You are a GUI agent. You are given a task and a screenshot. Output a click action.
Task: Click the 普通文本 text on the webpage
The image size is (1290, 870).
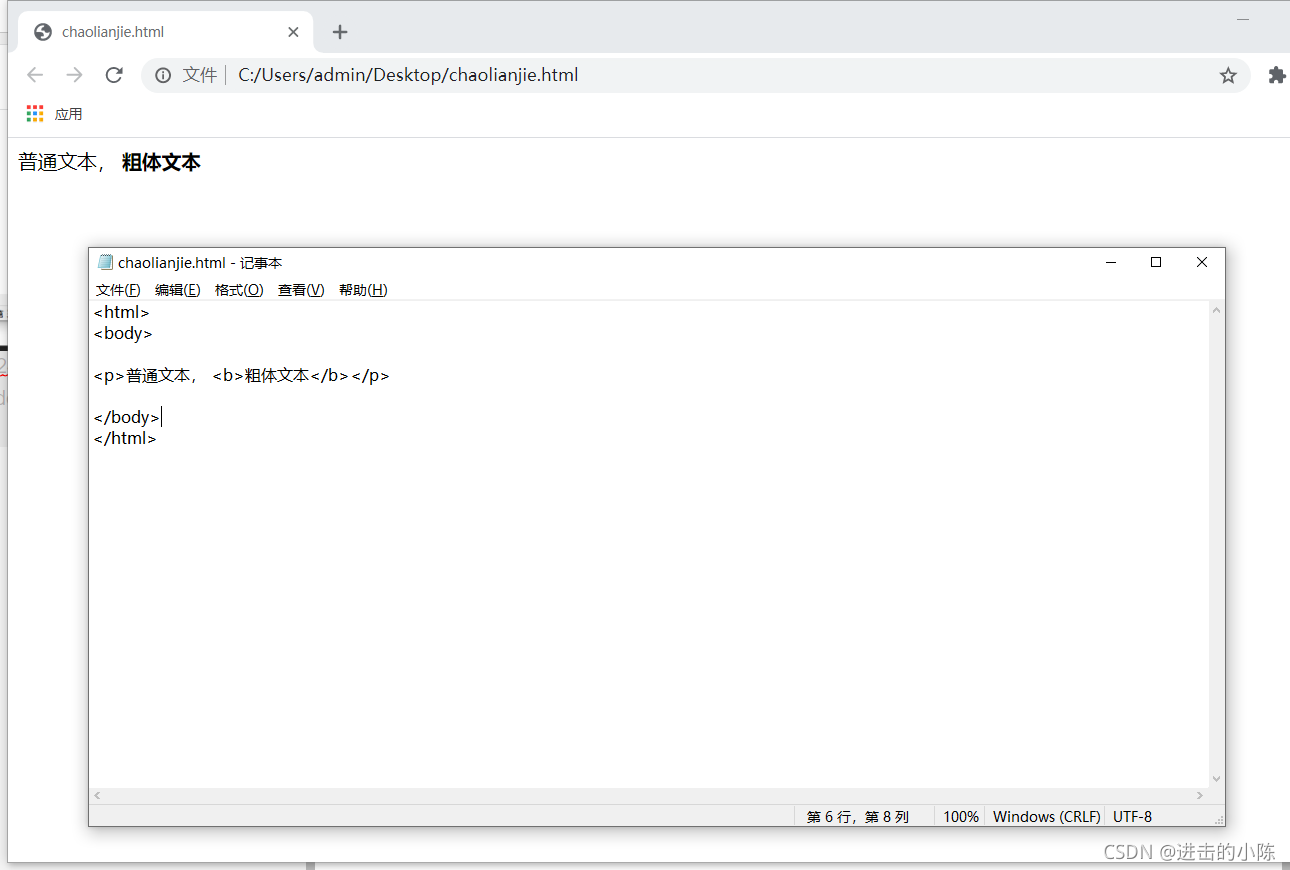tap(58, 162)
